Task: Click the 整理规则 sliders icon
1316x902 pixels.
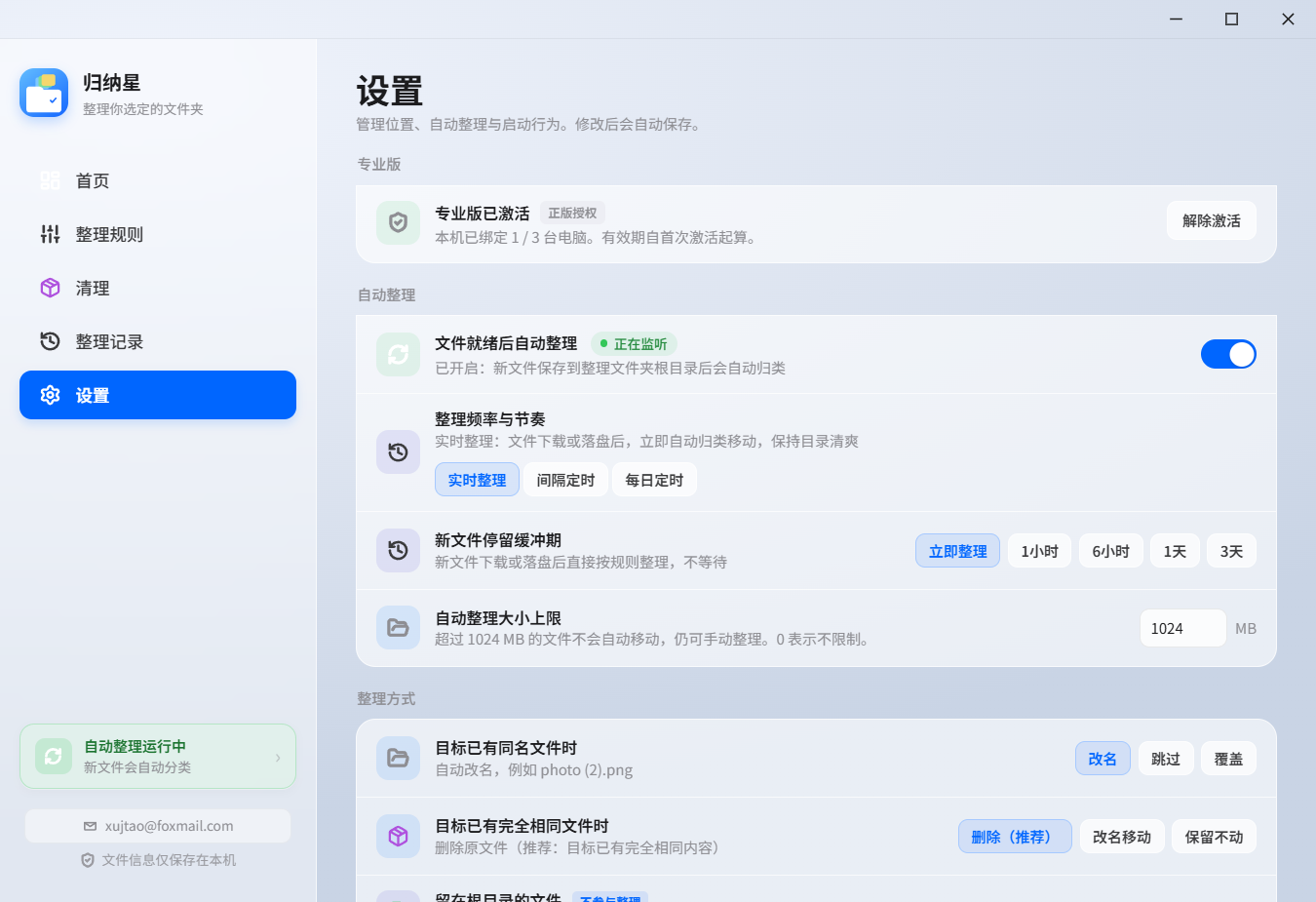Action: 50,234
